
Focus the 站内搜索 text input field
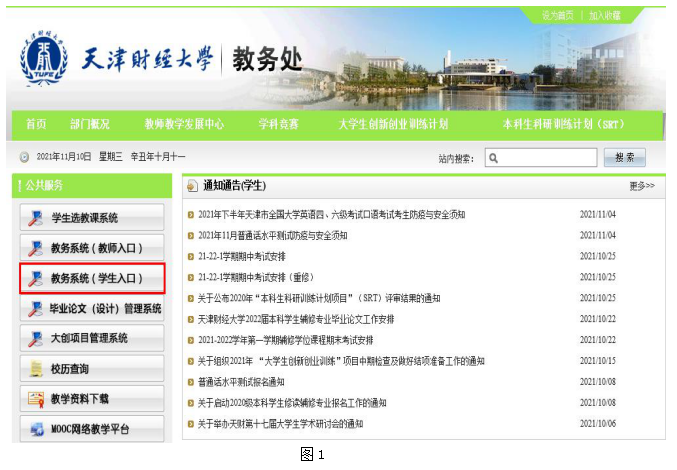point(541,158)
